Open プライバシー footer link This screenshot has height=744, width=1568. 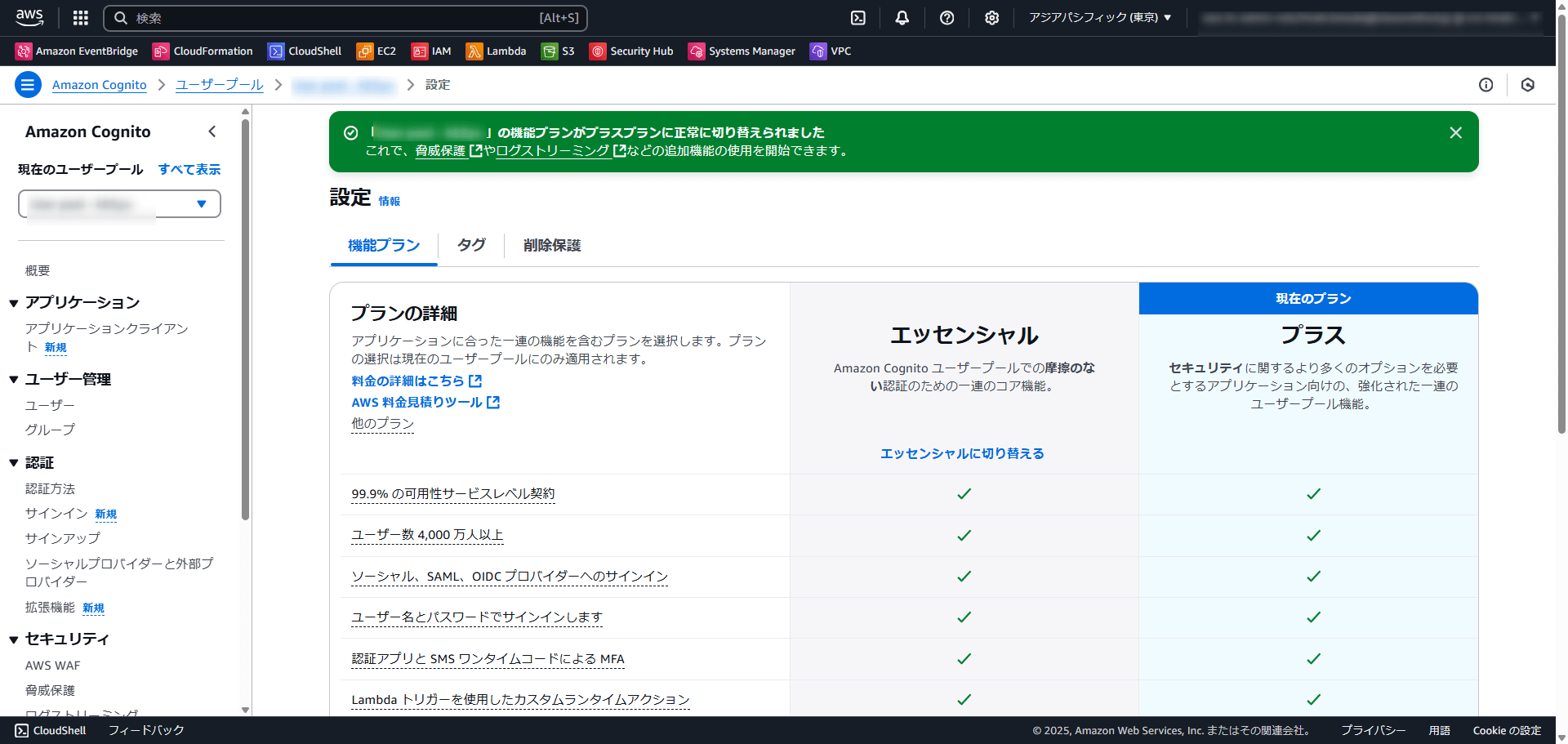coord(1373,730)
